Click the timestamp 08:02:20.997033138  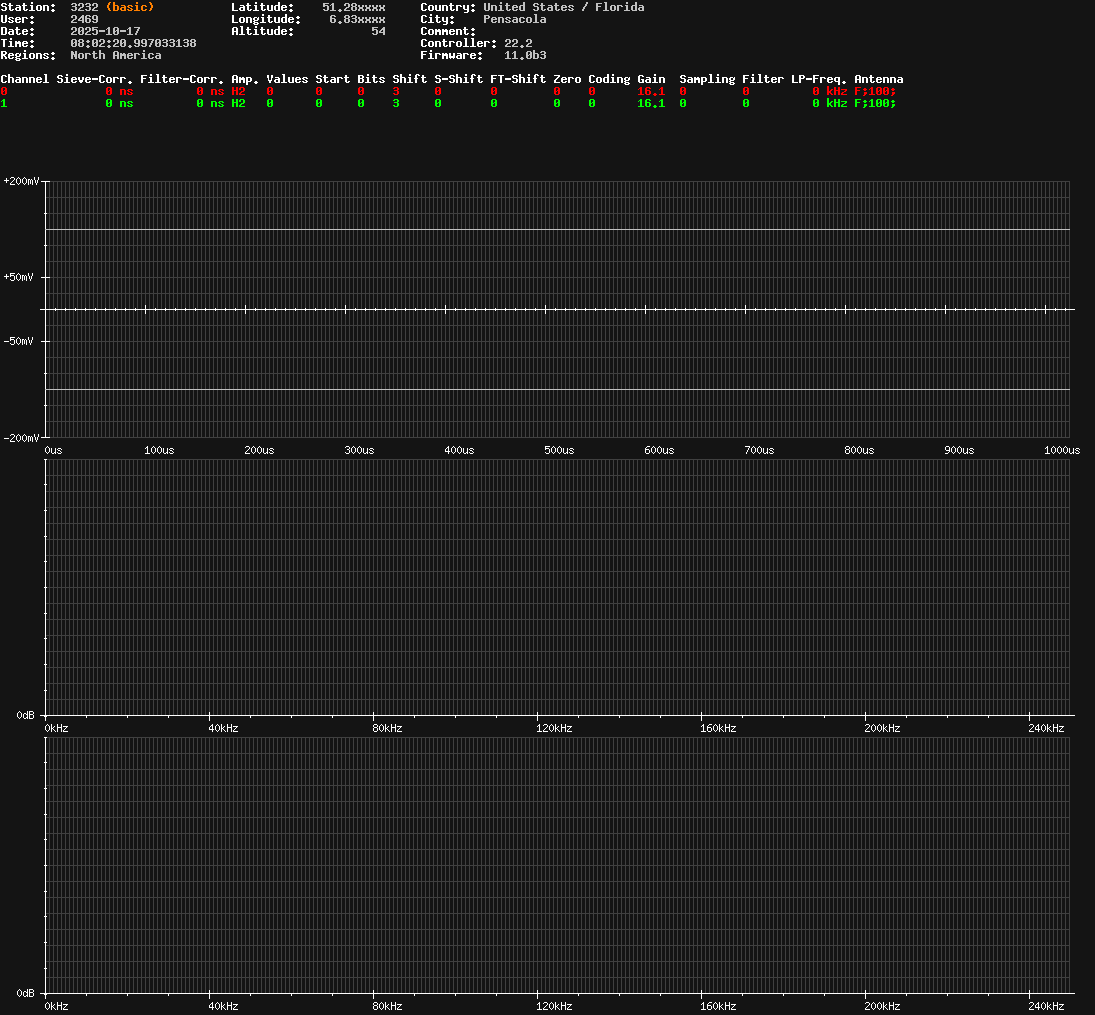[x=133, y=43]
